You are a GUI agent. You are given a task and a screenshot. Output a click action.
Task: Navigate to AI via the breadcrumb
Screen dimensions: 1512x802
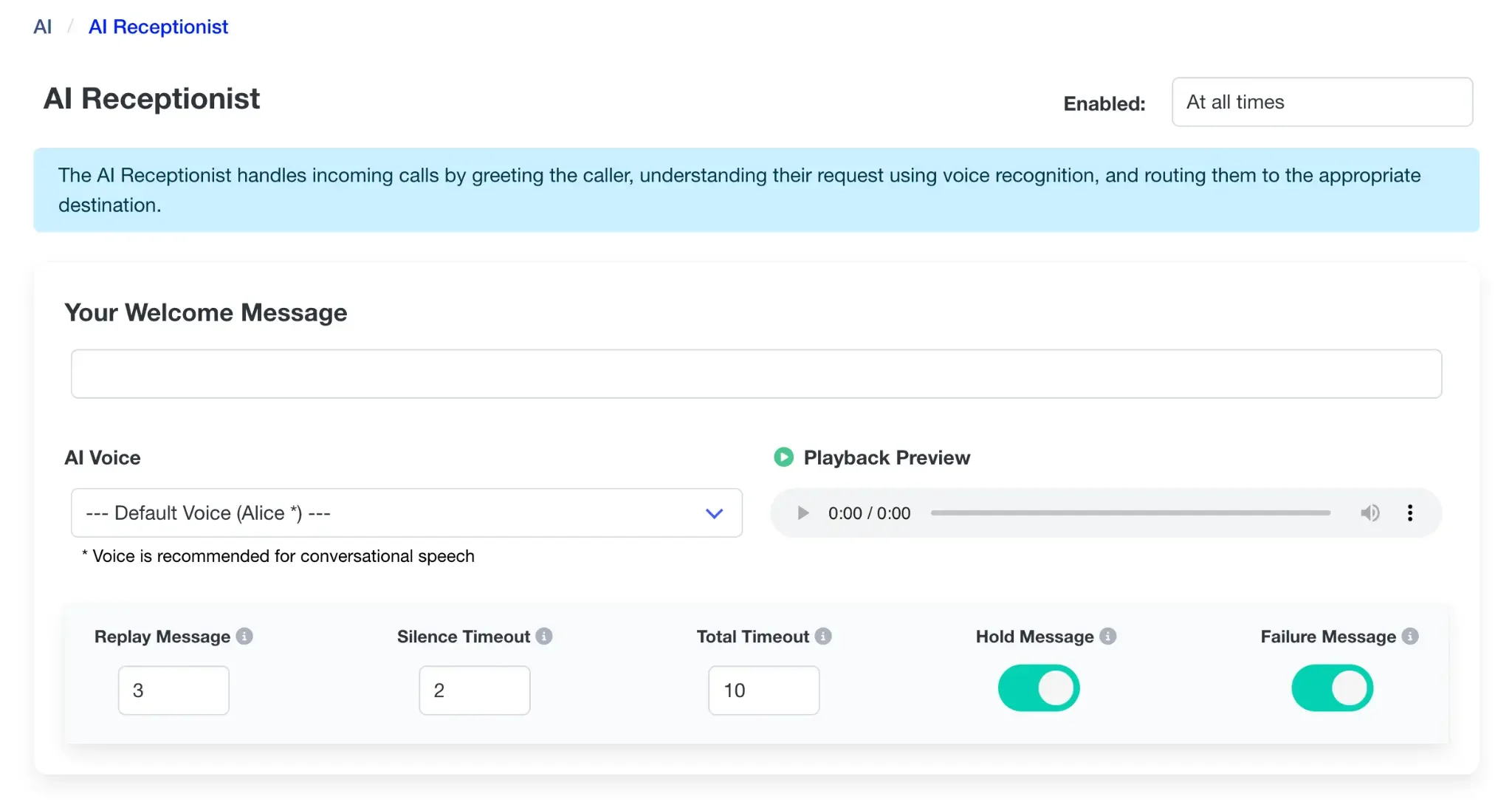coord(42,27)
